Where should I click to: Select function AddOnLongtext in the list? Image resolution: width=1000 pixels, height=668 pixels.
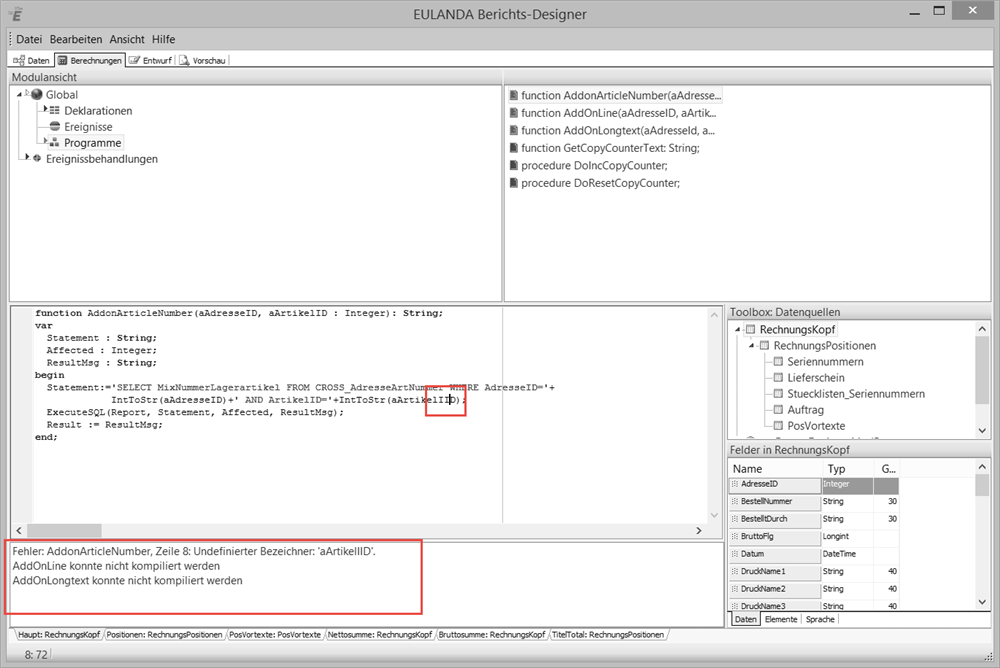[618, 130]
